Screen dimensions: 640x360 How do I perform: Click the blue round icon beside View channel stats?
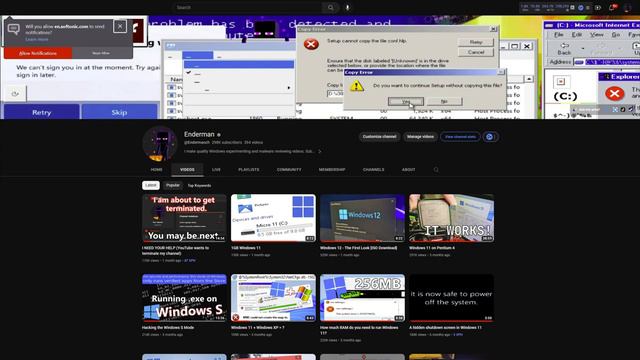coord(489,137)
